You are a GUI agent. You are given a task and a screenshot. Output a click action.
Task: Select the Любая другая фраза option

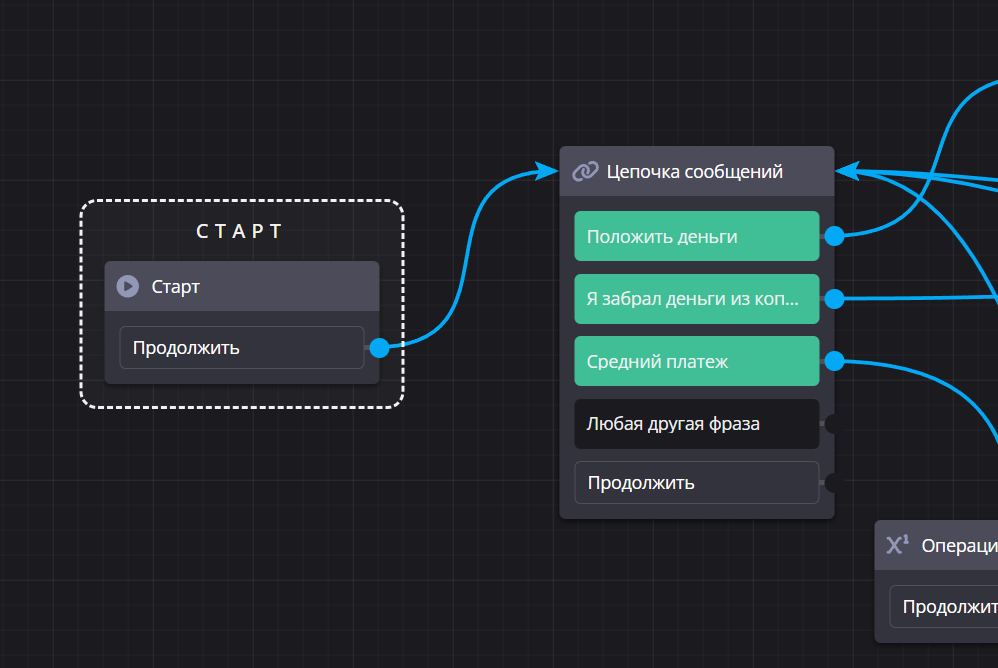coord(696,424)
